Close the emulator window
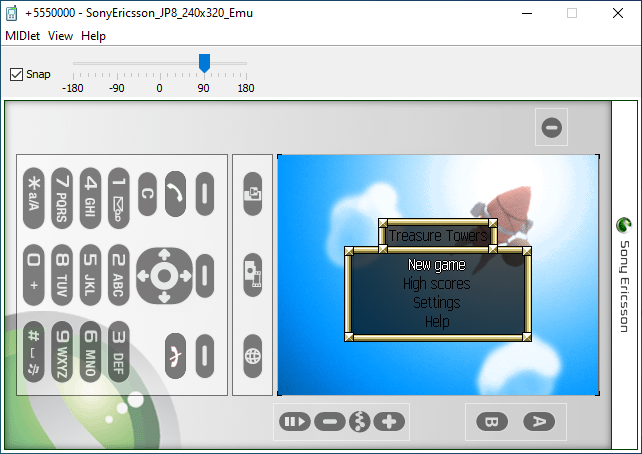 click(618, 13)
